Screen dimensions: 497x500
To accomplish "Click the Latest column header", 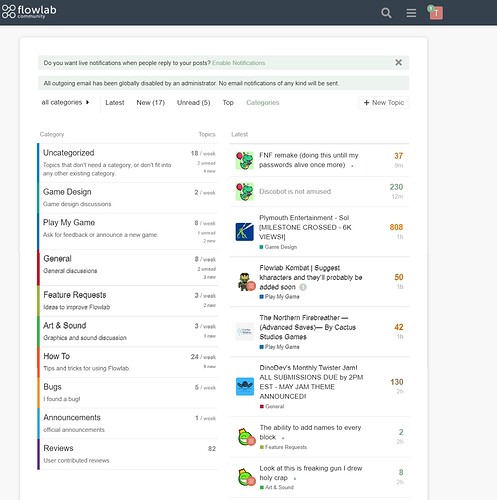I will coord(239,134).
